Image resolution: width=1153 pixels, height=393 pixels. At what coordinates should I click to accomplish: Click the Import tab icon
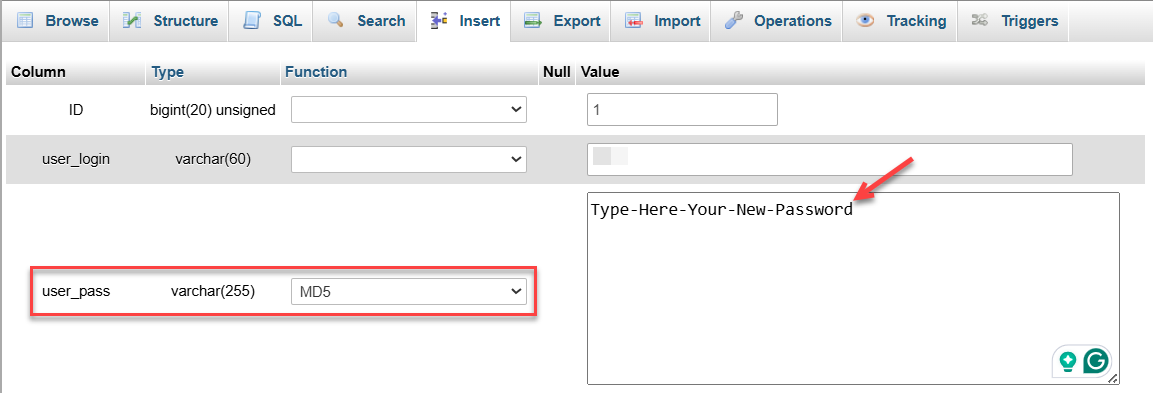pyautogui.click(x=634, y=21)
